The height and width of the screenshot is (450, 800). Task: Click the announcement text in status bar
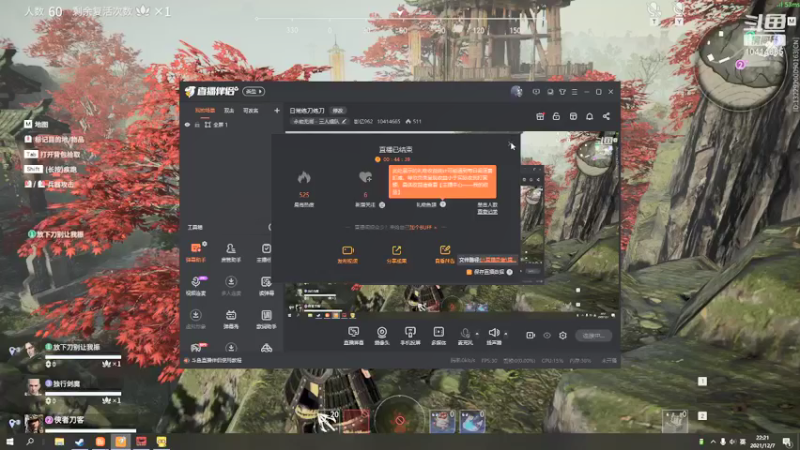[216, 360]
